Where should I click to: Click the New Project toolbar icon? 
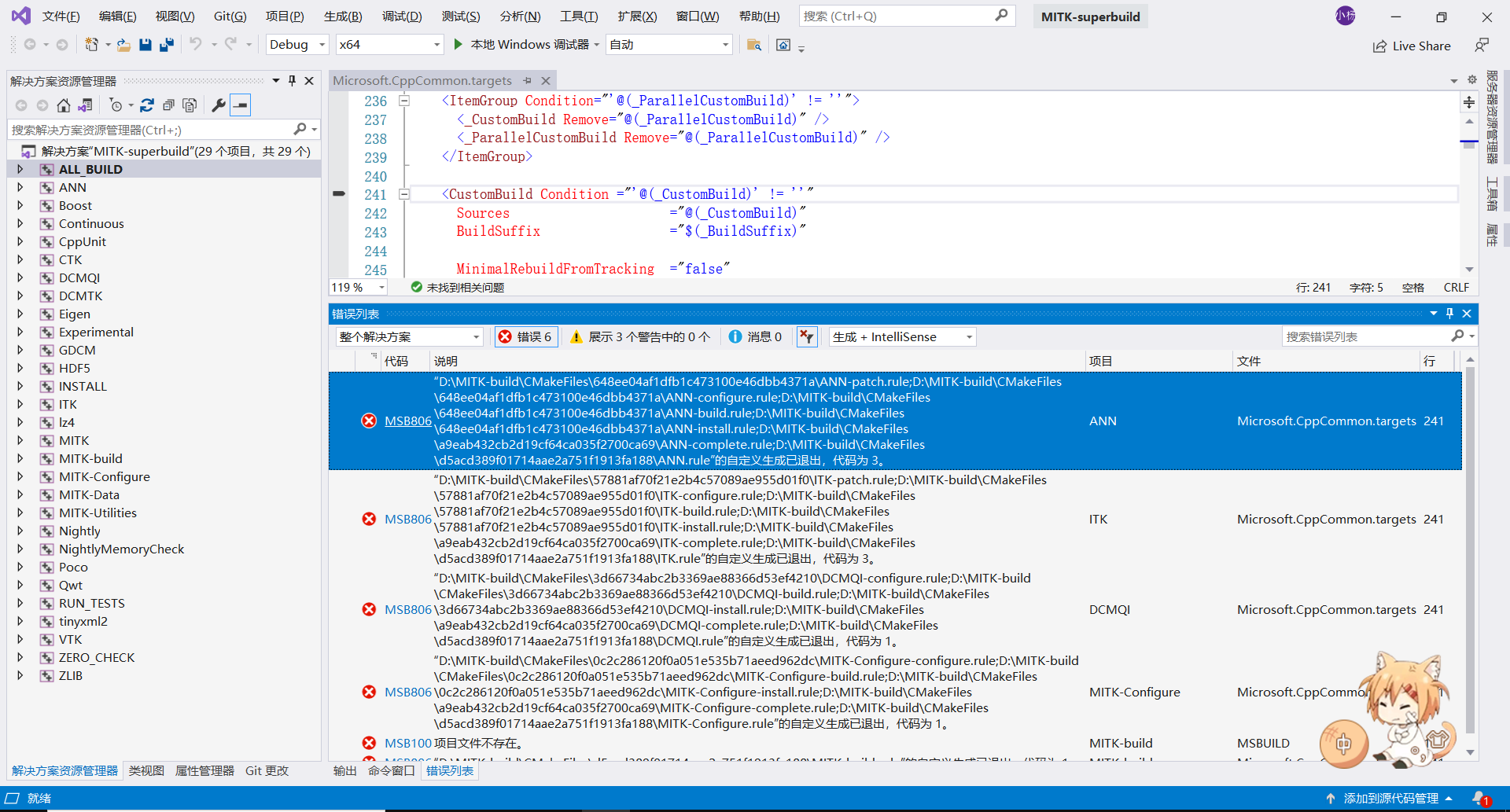click(92, 45)
